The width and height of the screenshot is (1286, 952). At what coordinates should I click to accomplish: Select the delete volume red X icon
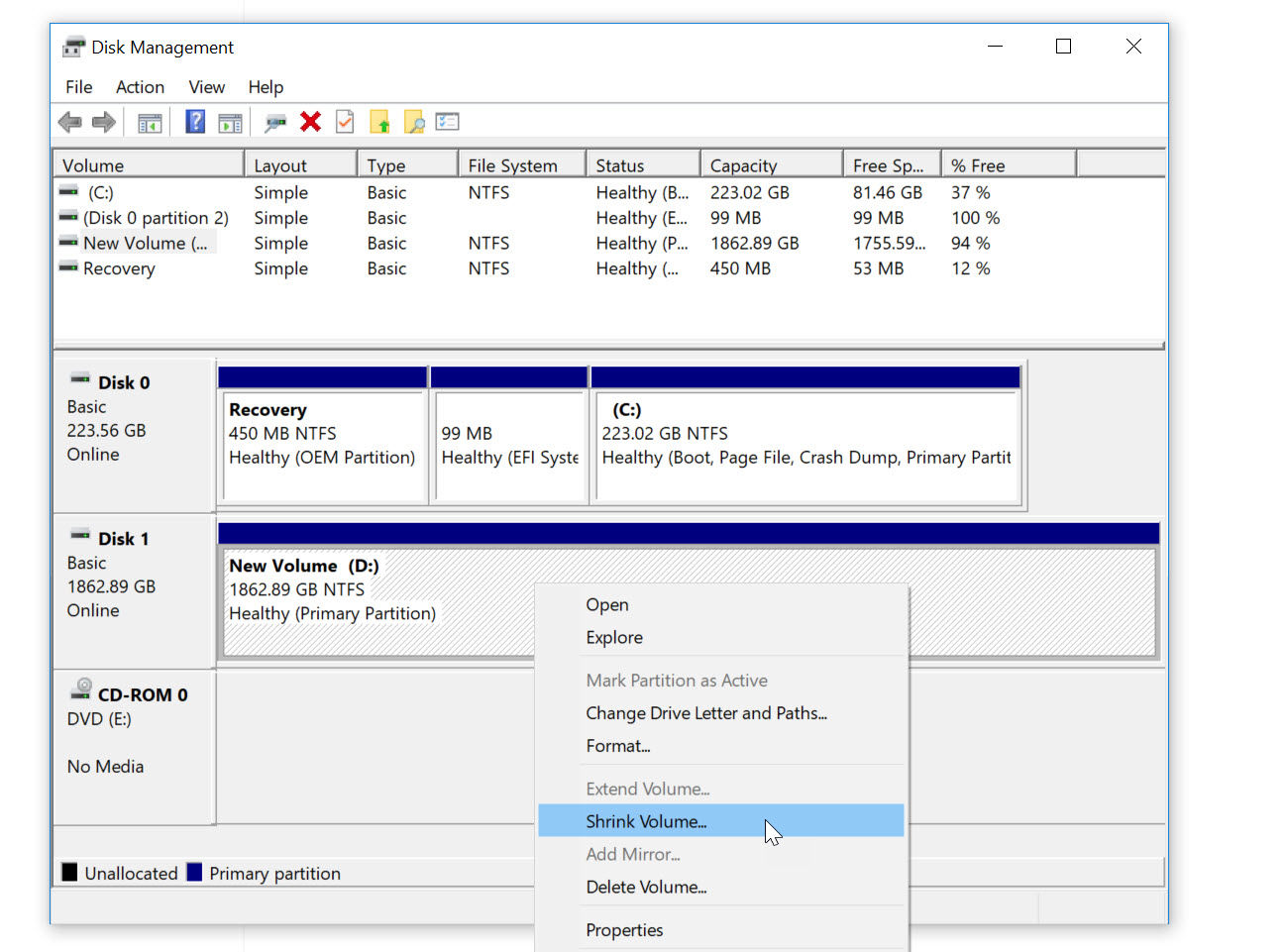coord(310,121)
